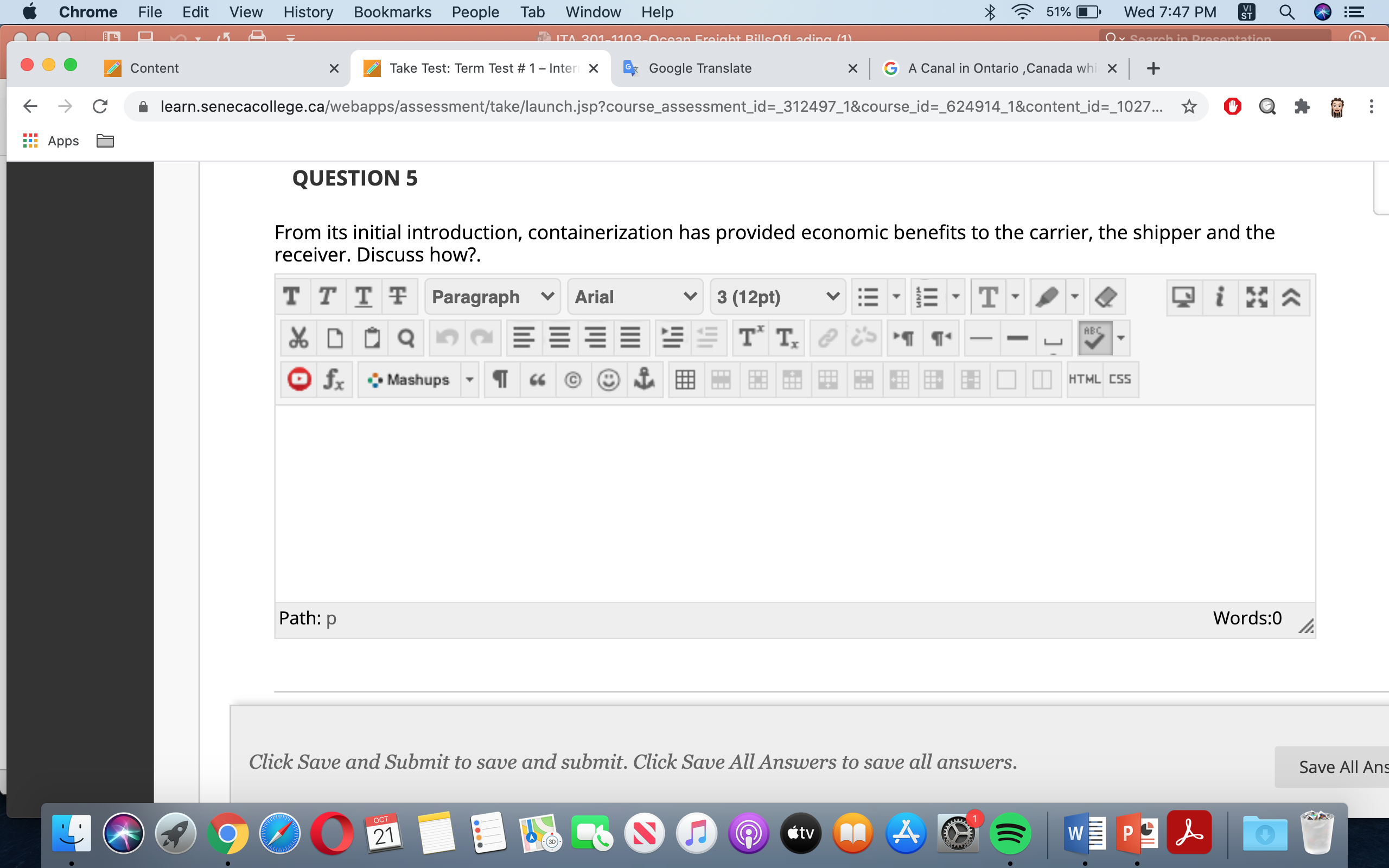The image size is (1389, 868).
Task: Toggle bold formatting
Action: pos(291,296)
